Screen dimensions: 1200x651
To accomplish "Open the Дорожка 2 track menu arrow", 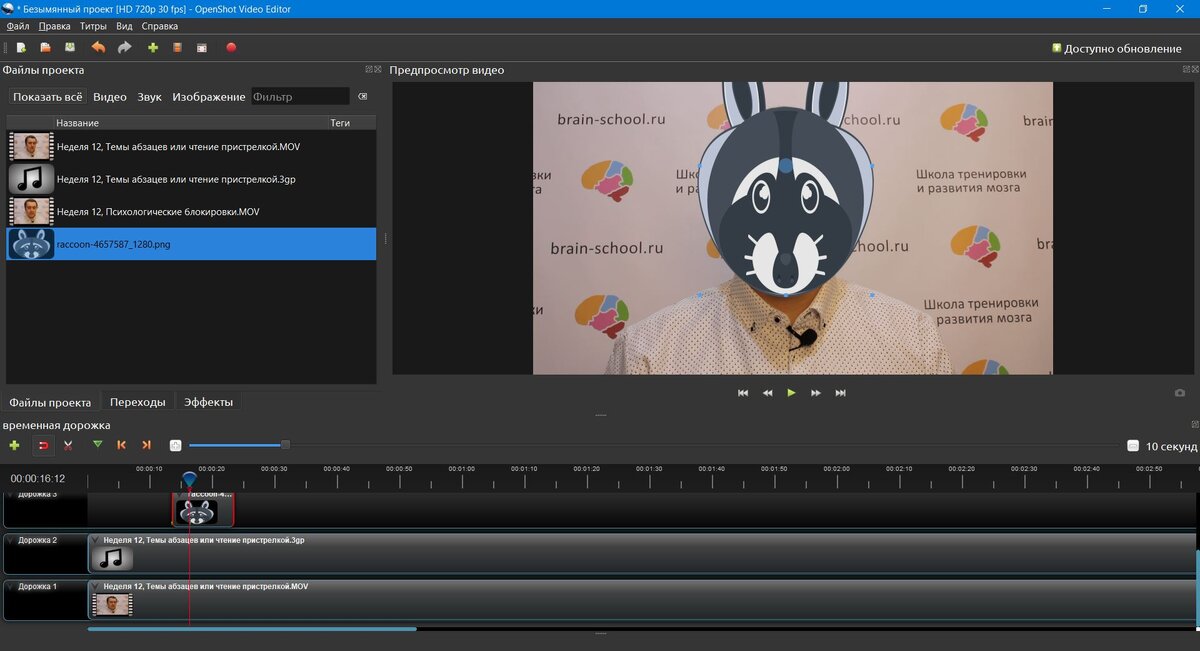I will coord(10,540).
